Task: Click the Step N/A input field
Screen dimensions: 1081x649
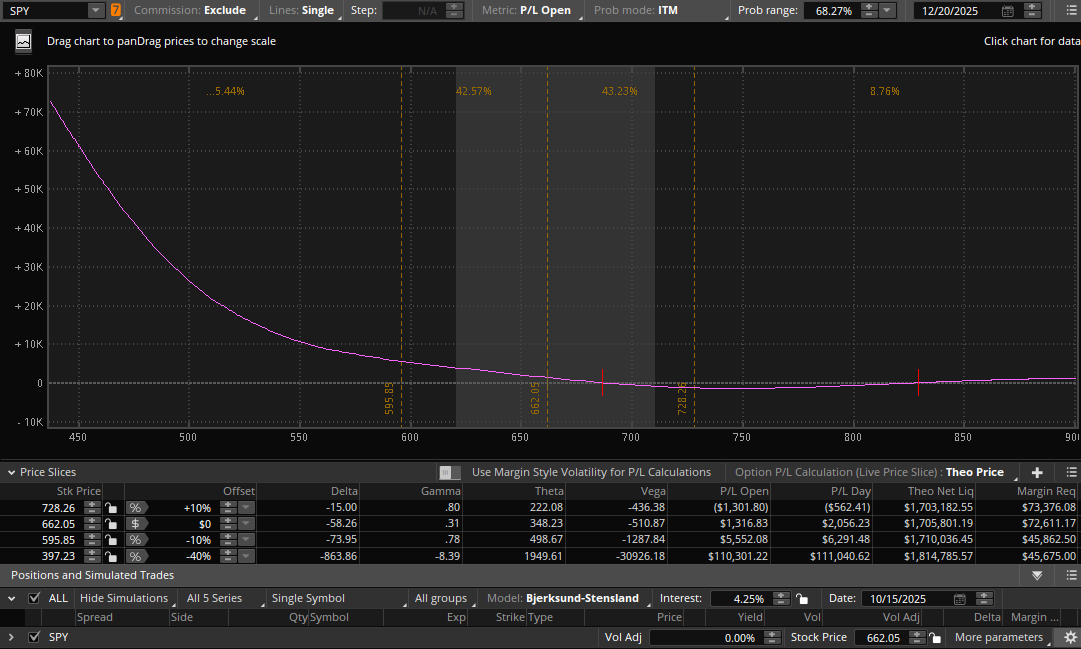Action: pyautogui.click(x=413, y=10)
